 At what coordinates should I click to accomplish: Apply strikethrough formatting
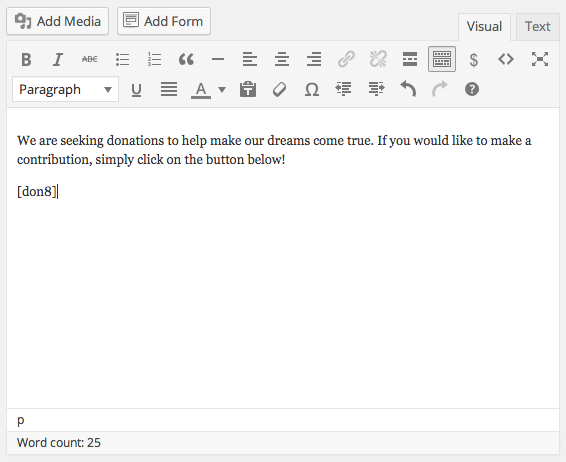[x=90, y=59]
